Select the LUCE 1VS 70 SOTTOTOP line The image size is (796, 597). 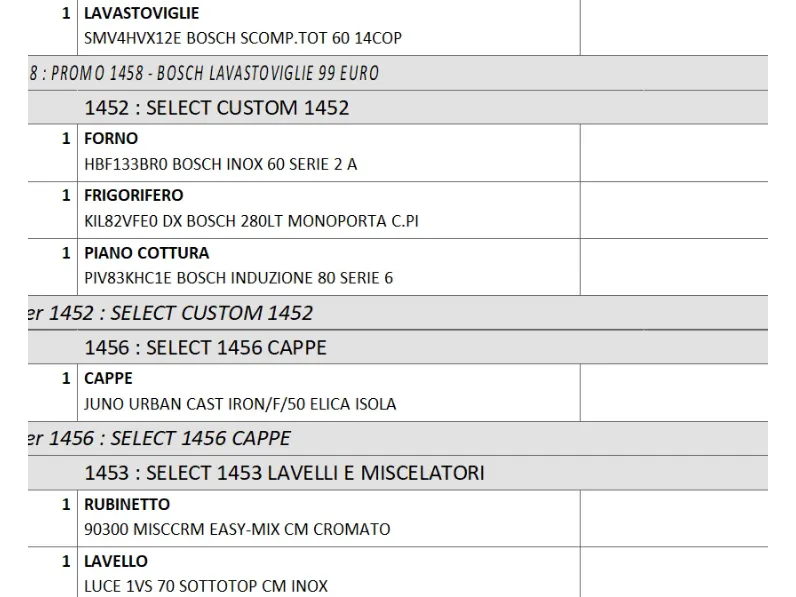206,586
